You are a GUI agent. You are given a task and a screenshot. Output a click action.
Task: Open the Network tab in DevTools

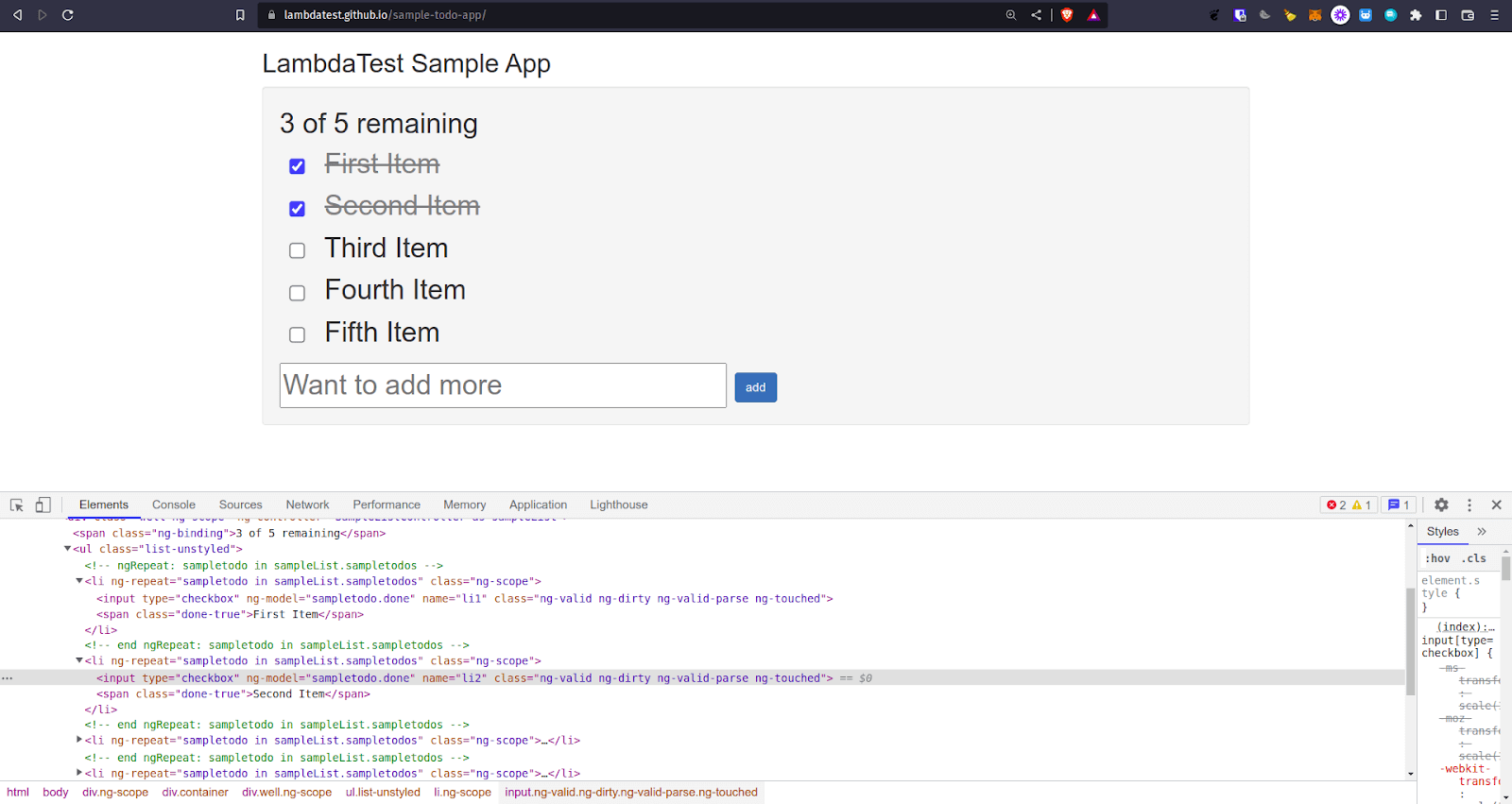(x=307, y=505)
